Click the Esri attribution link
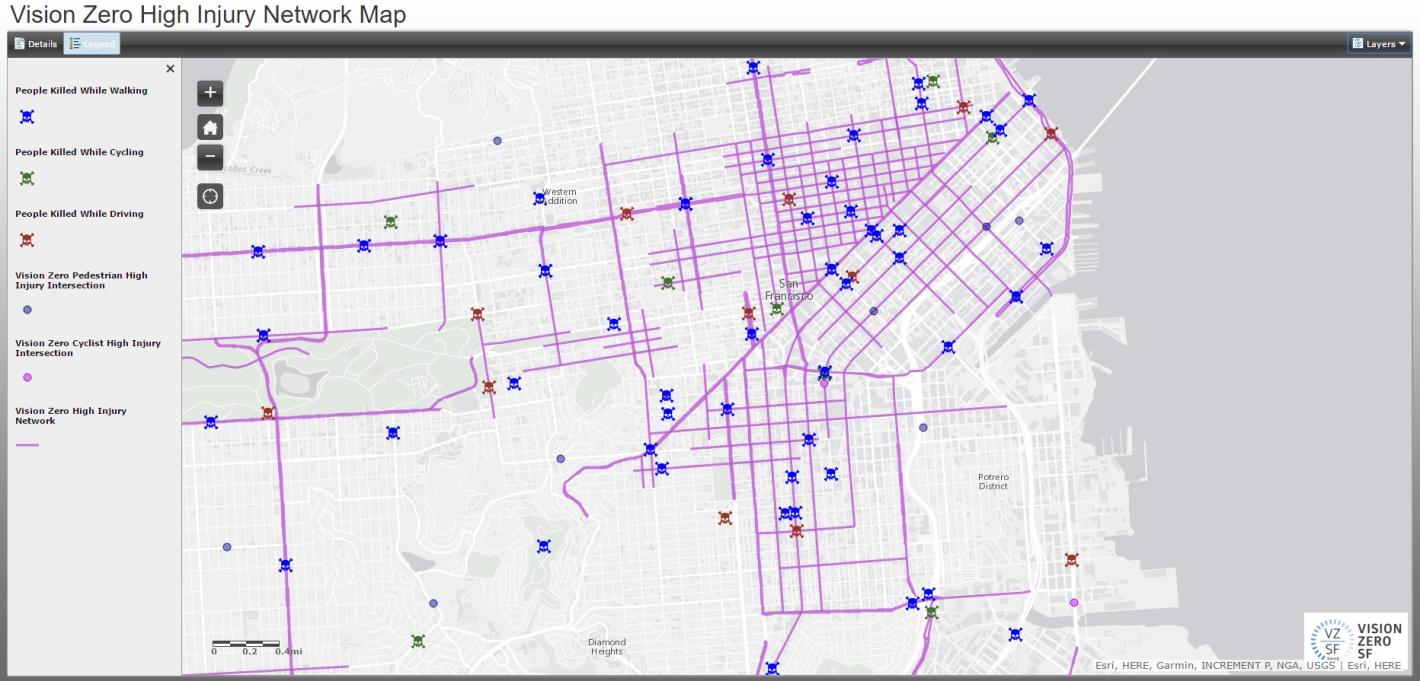 pos(1105,664)
